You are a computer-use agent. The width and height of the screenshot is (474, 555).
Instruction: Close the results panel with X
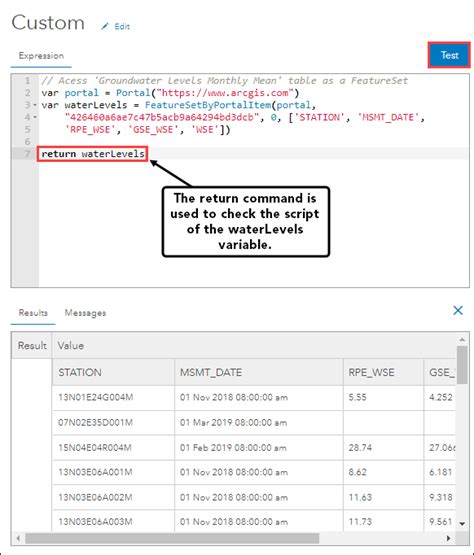458,310
